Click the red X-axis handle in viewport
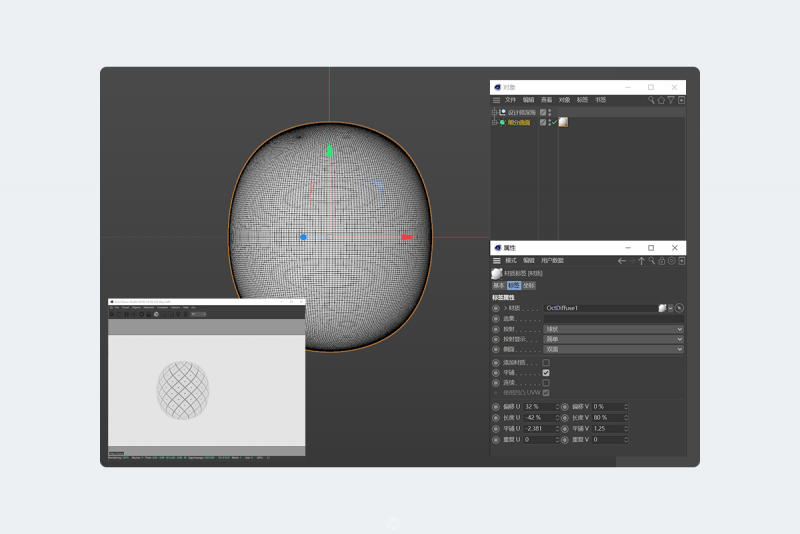 [x=407, y=237]
